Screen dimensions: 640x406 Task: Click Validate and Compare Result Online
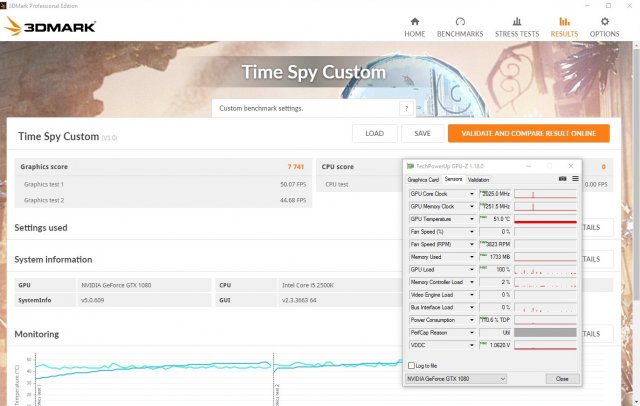(x=528, y=133)
